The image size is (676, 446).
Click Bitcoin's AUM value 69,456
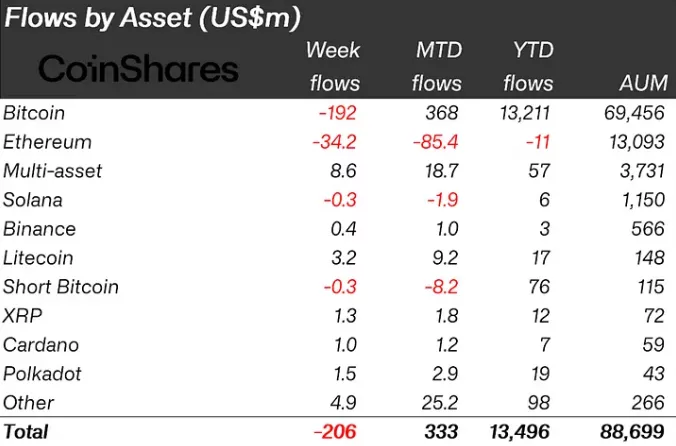click(629, 113)
